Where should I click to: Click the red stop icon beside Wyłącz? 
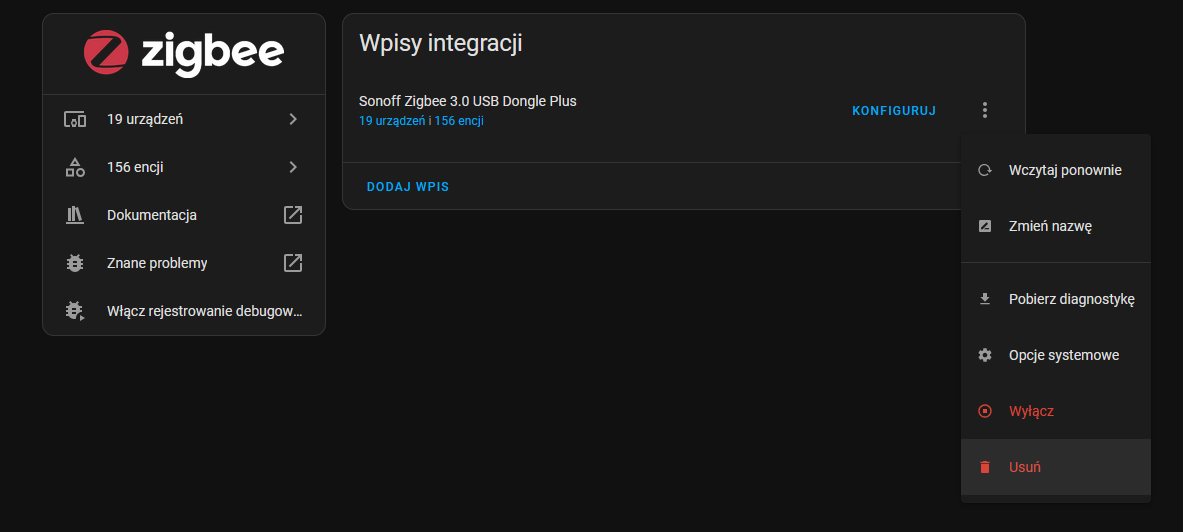point(984,411)
